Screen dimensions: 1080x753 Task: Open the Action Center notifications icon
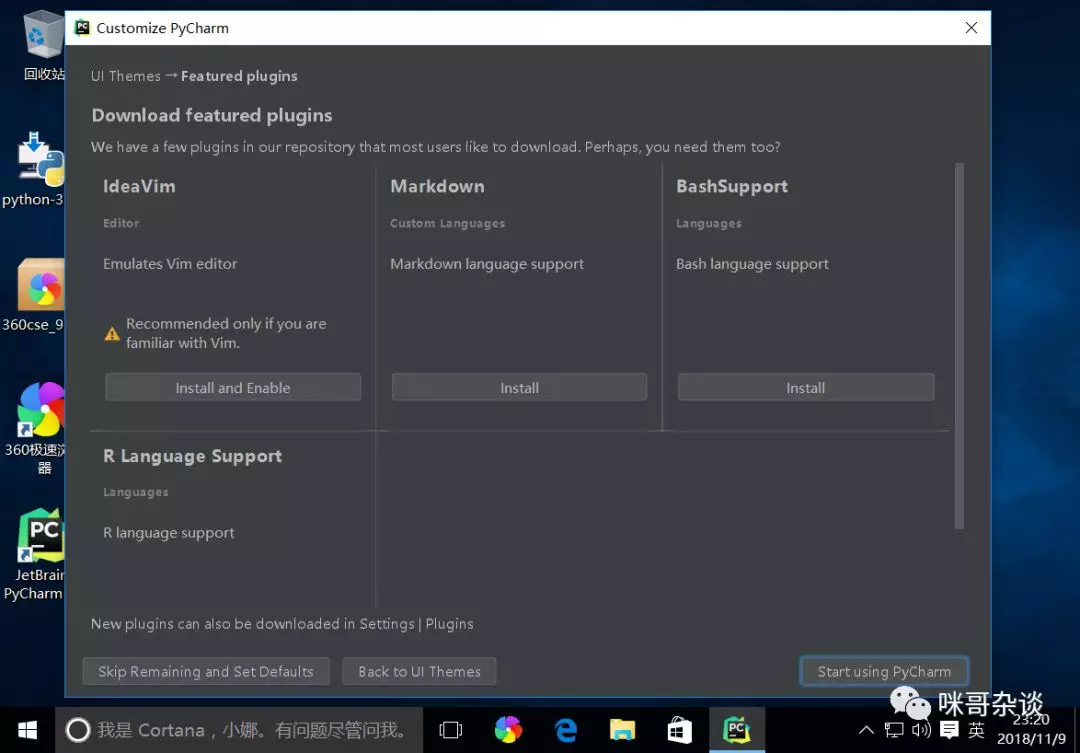pos(949,730)
